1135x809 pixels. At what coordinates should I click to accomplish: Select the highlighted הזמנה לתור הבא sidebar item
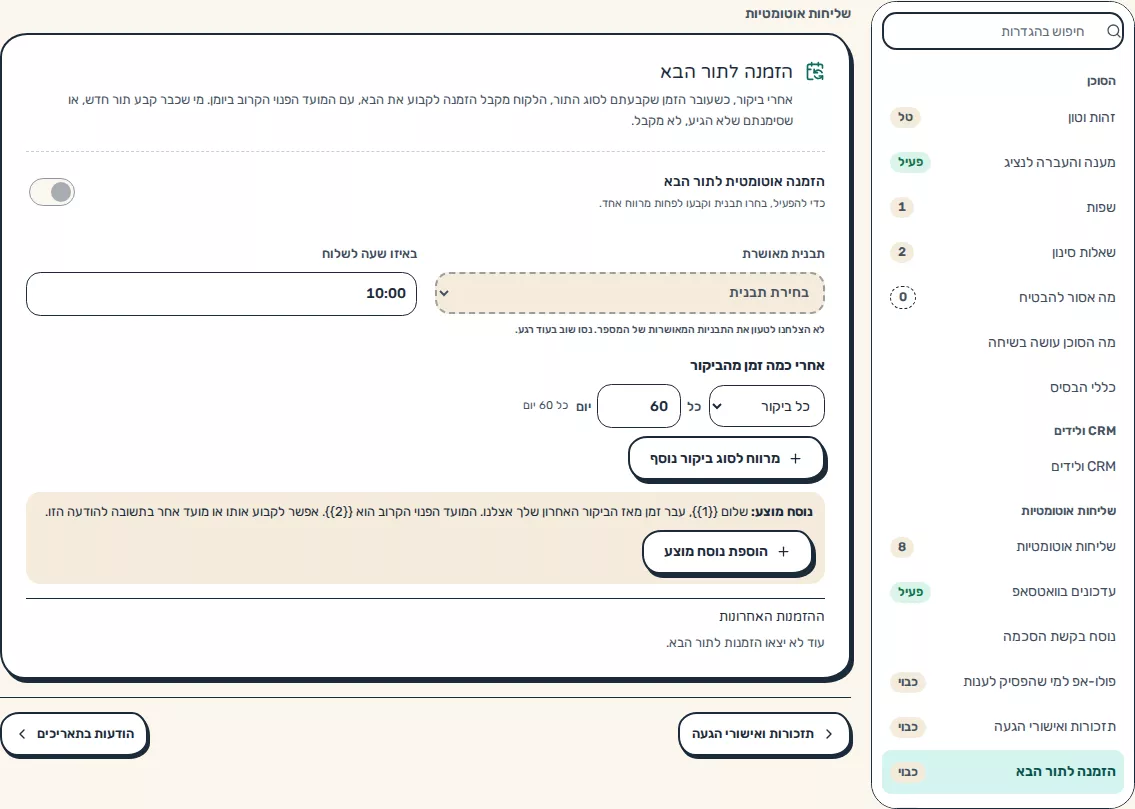1003,772
